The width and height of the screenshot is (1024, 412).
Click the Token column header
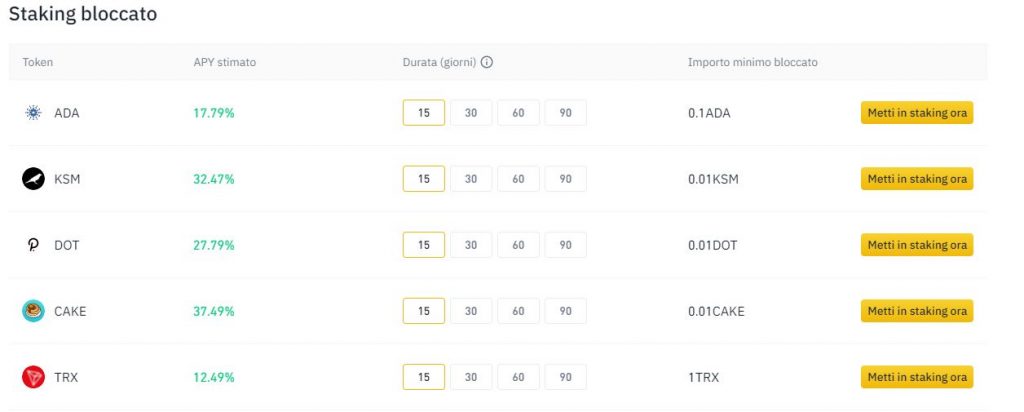point(38,62)
